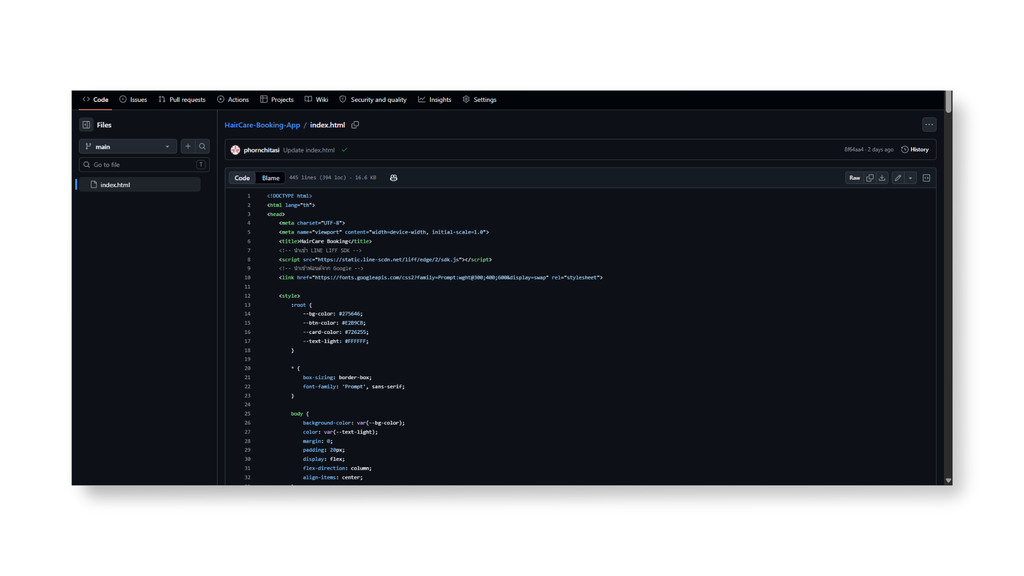Click the add file plus icon
This screenshot has height=576, width=1024.
[188, 146]
